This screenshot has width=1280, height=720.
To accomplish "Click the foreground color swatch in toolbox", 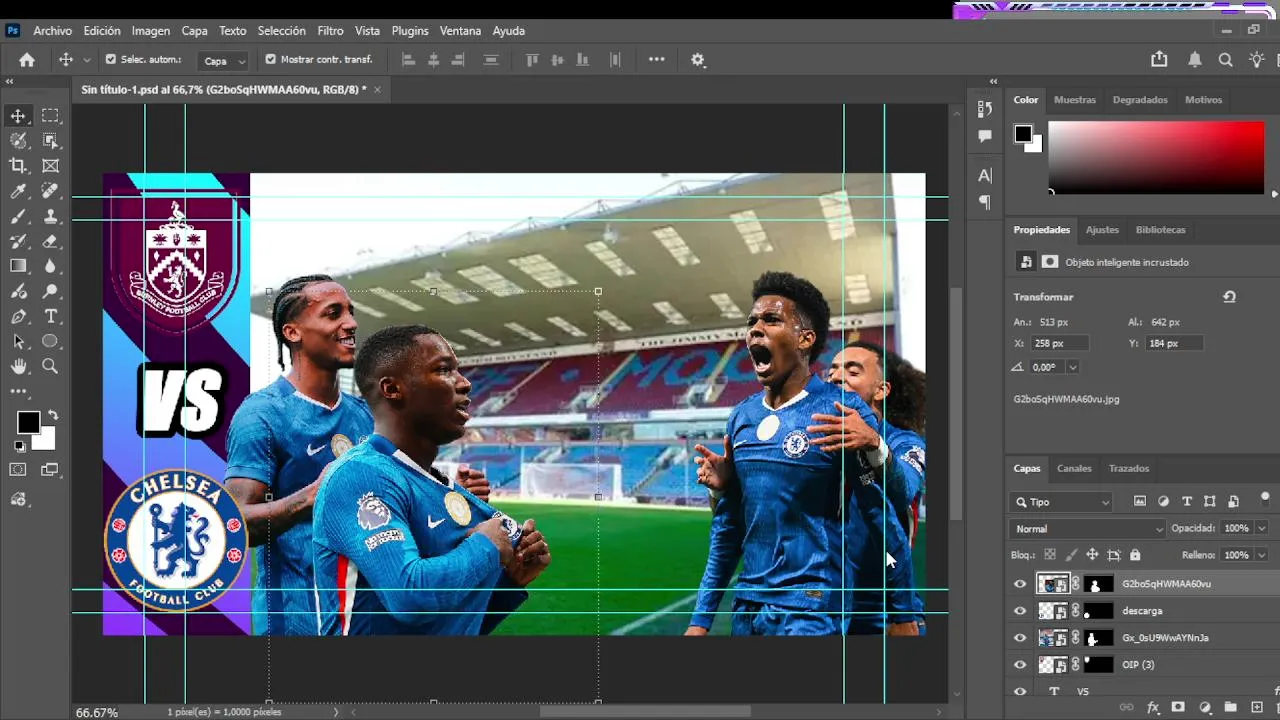I will 27,422.
